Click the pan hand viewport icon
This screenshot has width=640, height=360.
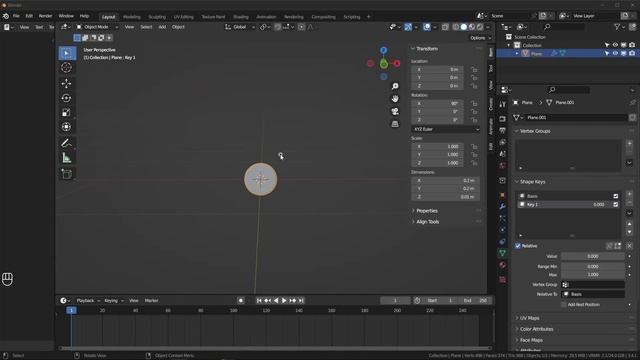395,99
